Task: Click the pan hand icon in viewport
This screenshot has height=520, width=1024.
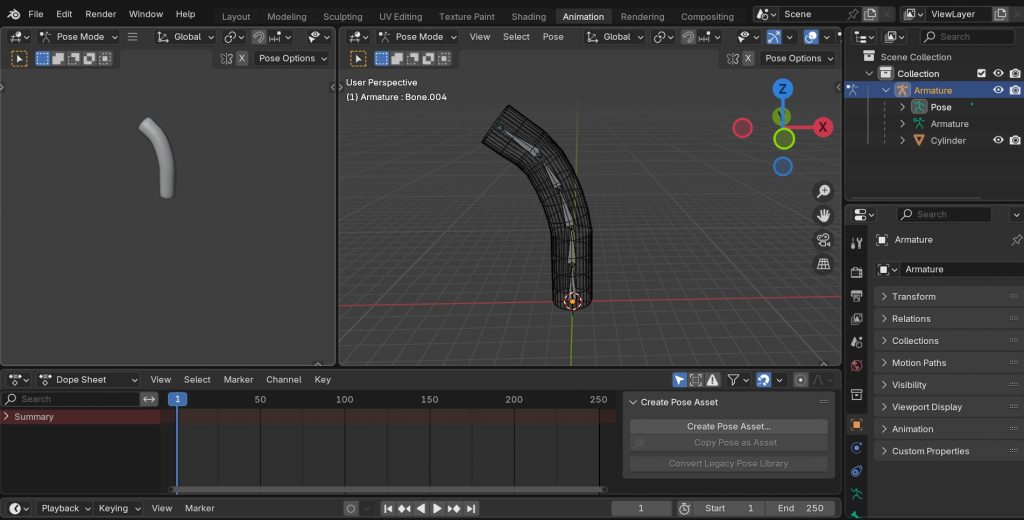Action: [824, 215]
